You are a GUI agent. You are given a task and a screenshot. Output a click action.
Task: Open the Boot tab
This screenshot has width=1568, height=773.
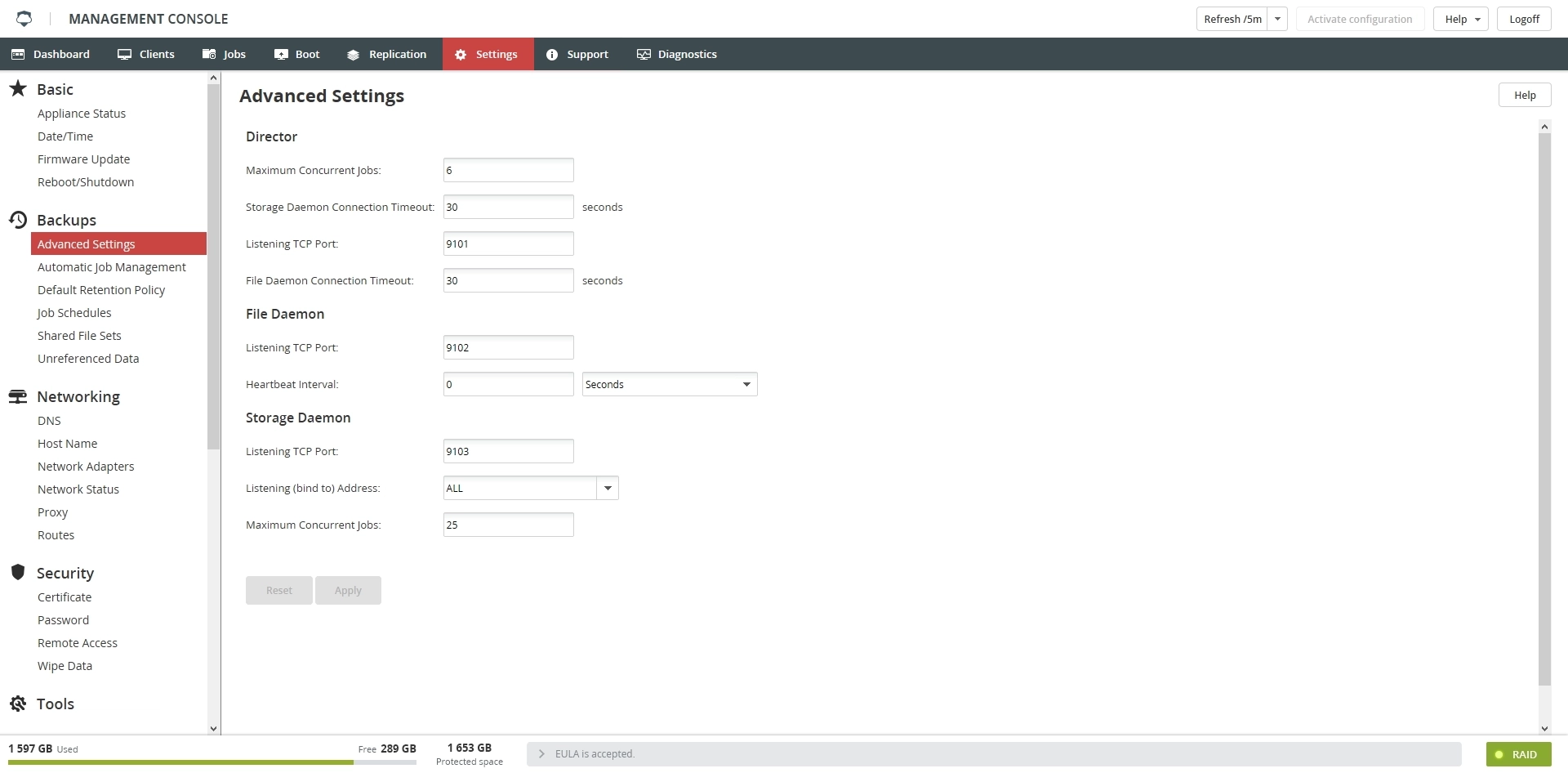point(297,55)
